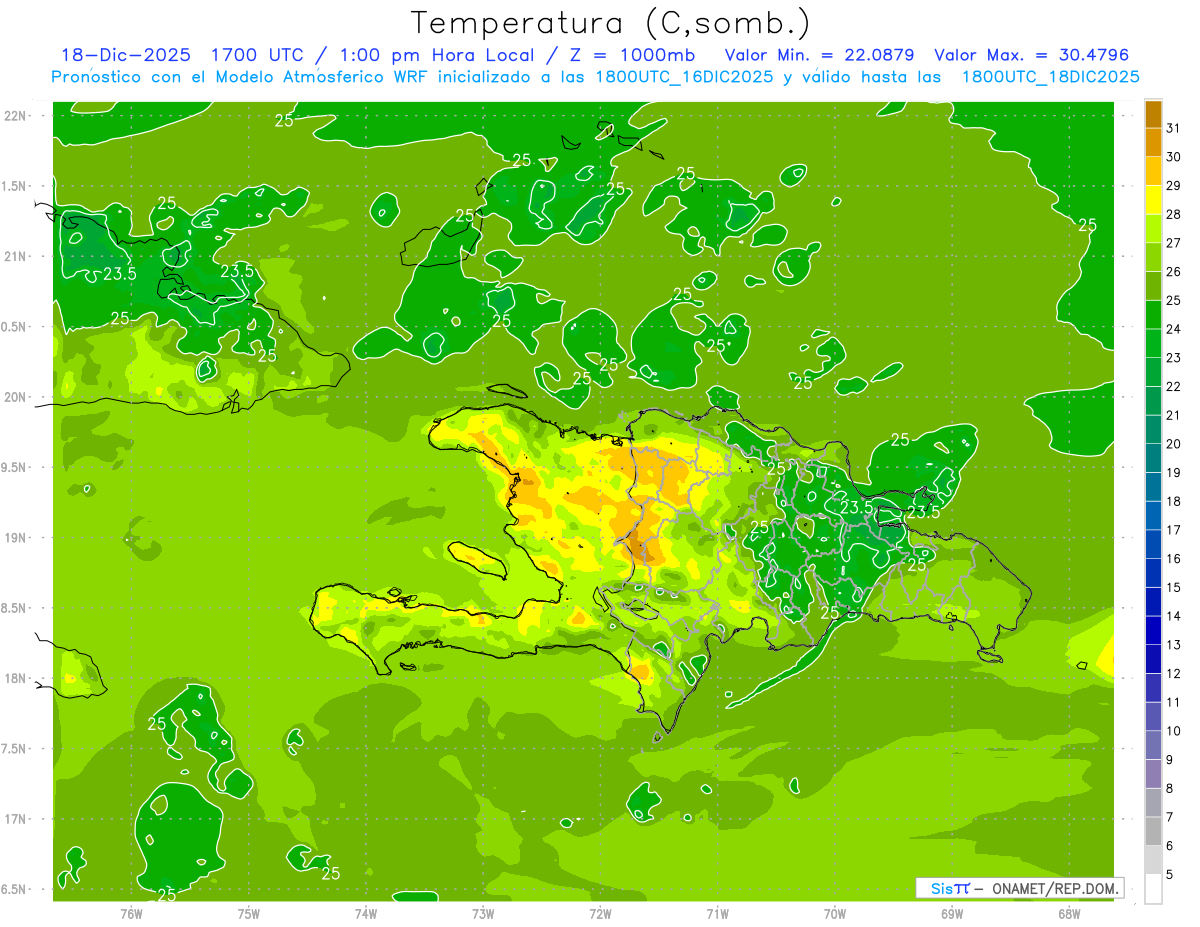Click the '68W' longitude axis label
This screenshot has width=1200, height=927.
(x=1068, y=914)
